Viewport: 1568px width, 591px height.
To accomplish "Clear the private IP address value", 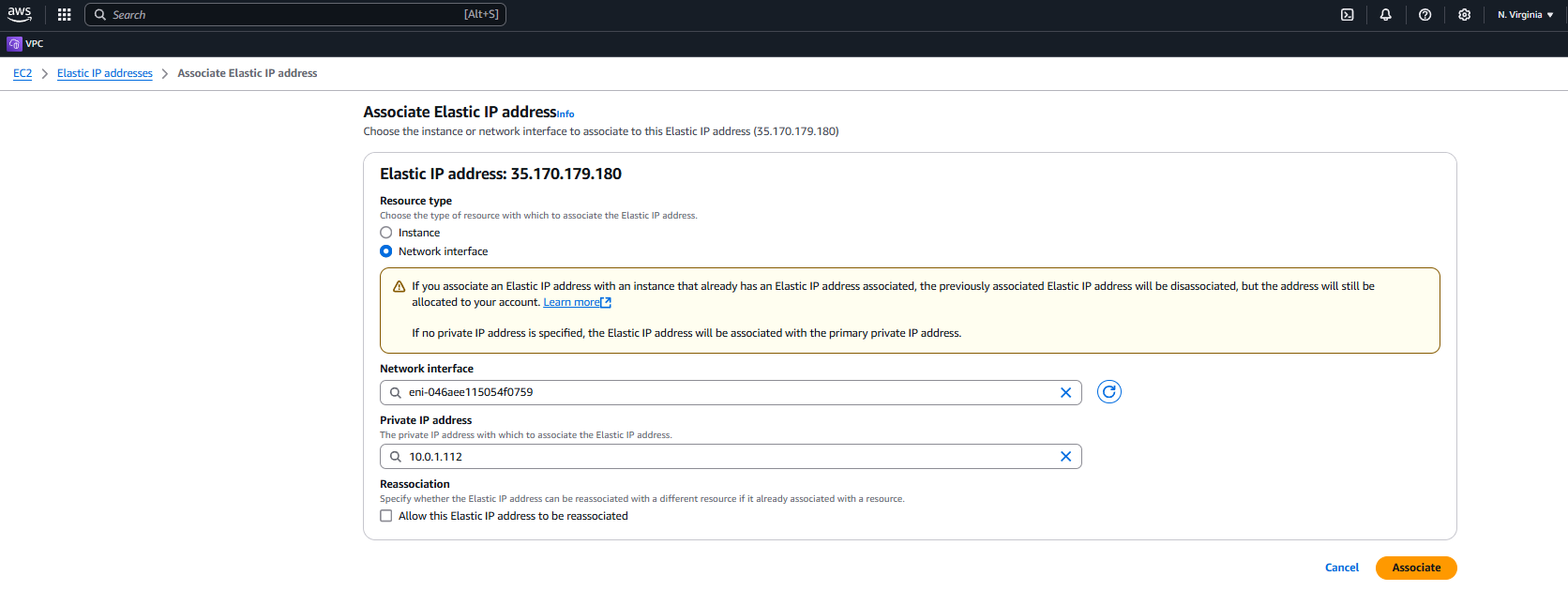I will coord(1065,457).
